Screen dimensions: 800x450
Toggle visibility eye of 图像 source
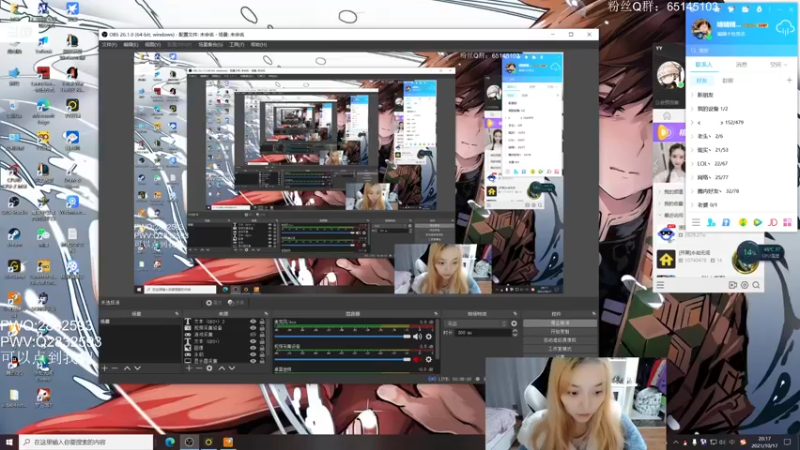pos(253,348)
